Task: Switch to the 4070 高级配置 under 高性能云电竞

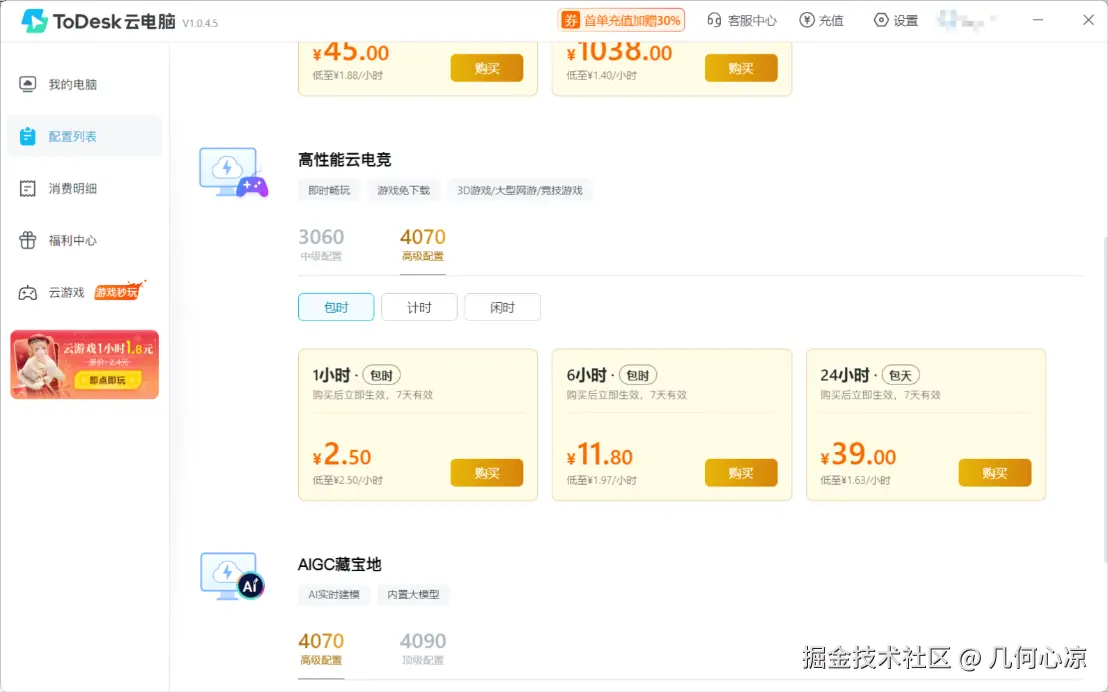Action: (x=423, y=240)
